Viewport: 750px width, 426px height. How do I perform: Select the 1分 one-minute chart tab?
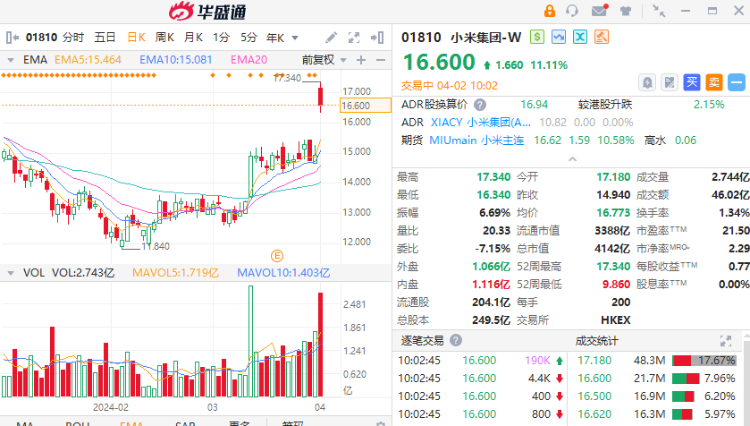click(221, 37)
